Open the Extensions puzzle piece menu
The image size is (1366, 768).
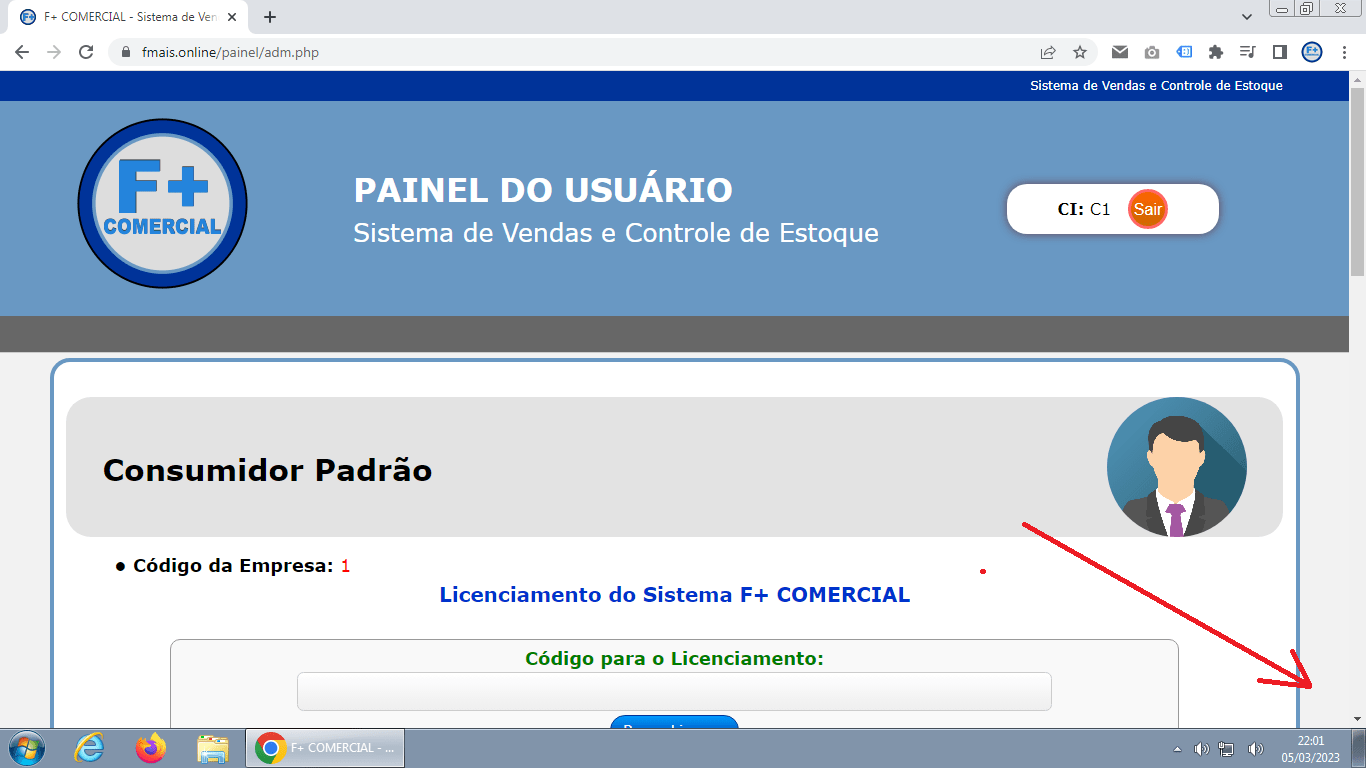click(x=1216, y=52)
